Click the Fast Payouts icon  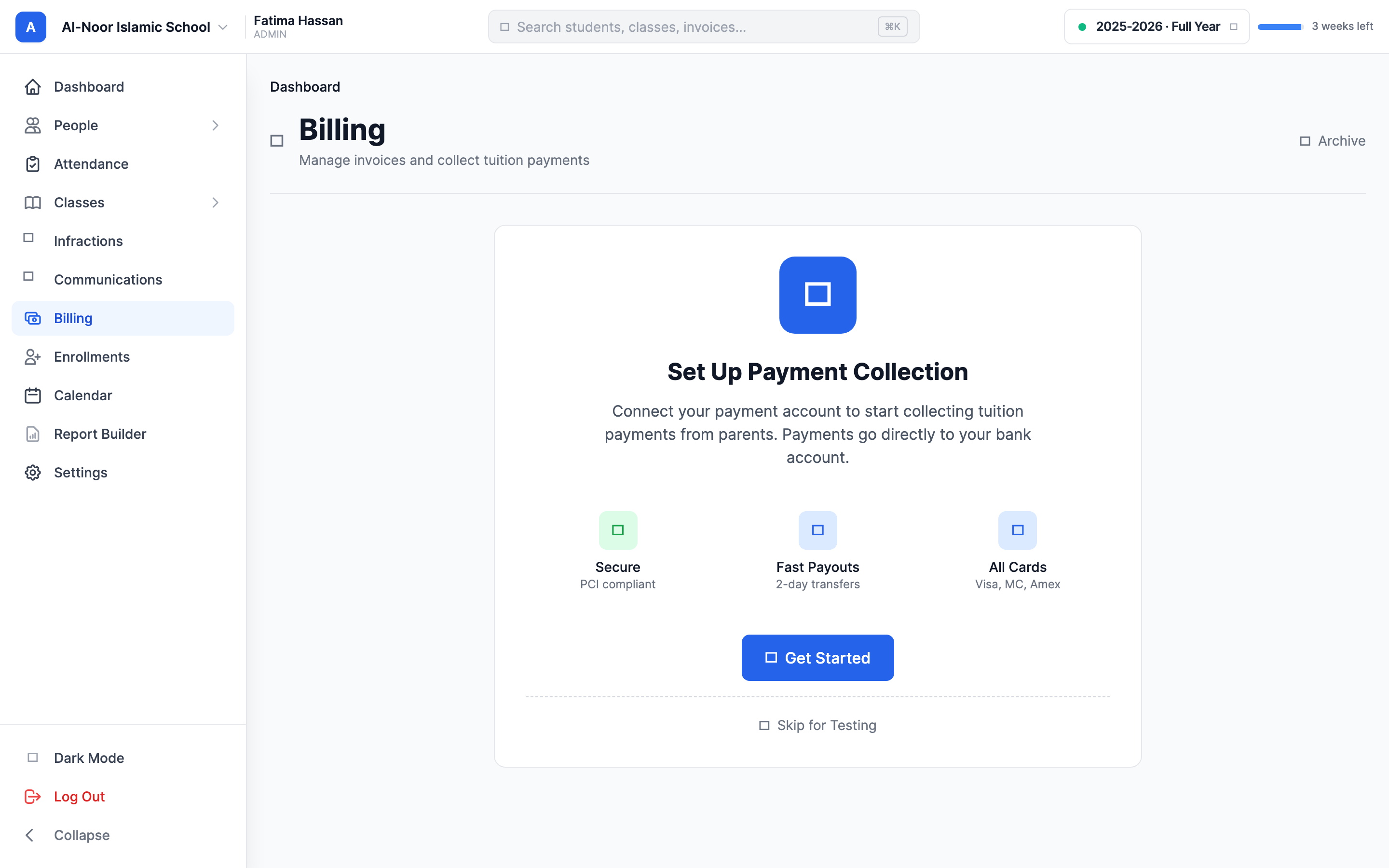pos(817,530)
